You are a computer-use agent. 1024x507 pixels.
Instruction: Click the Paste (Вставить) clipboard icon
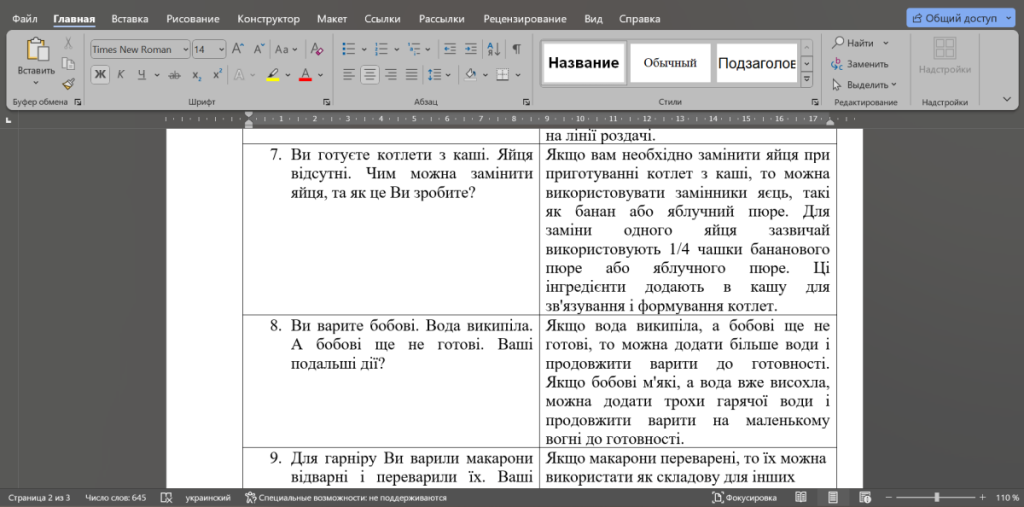37,50
